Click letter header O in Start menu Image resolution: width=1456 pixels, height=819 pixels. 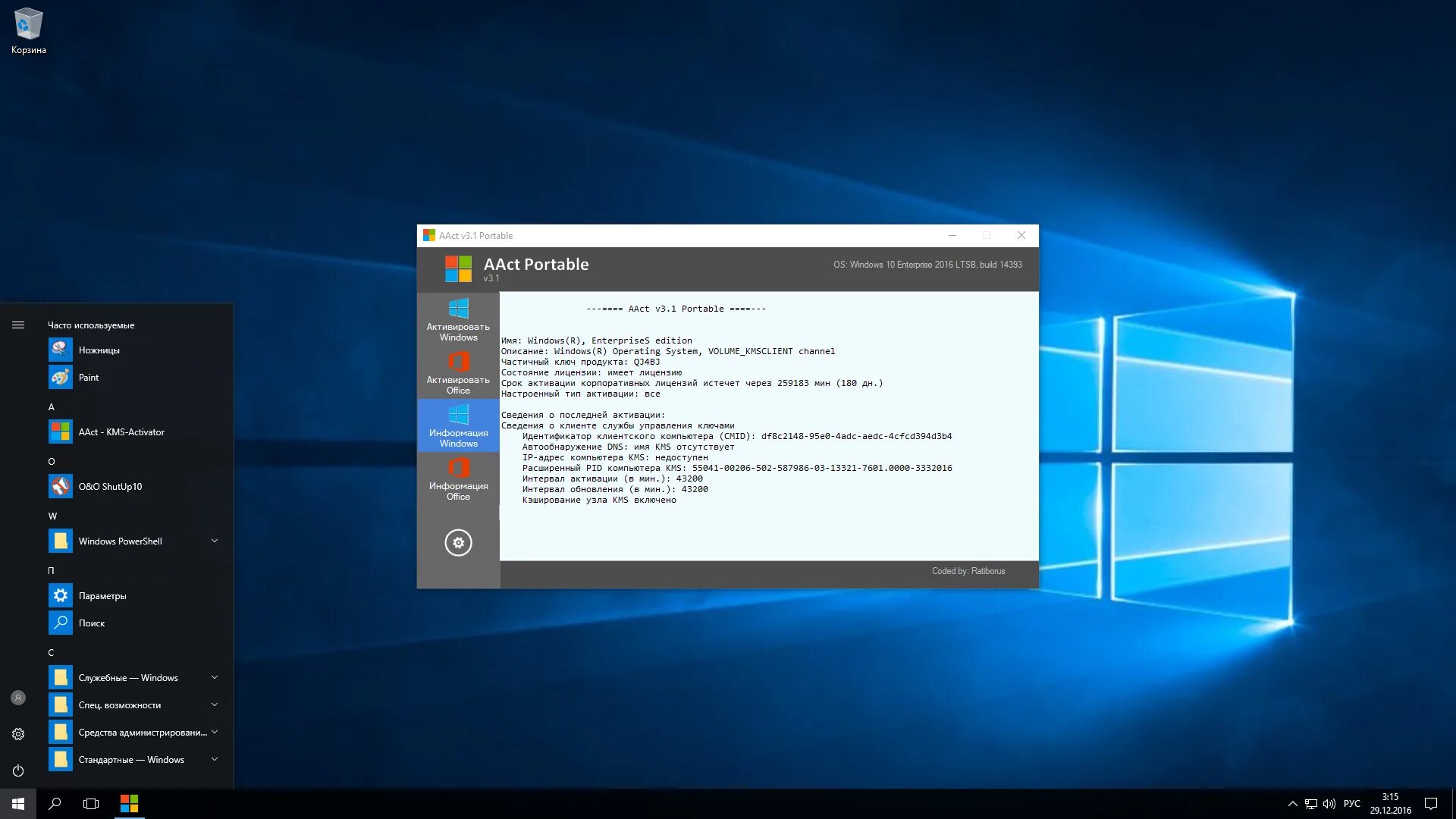click(x=52, y=462)
